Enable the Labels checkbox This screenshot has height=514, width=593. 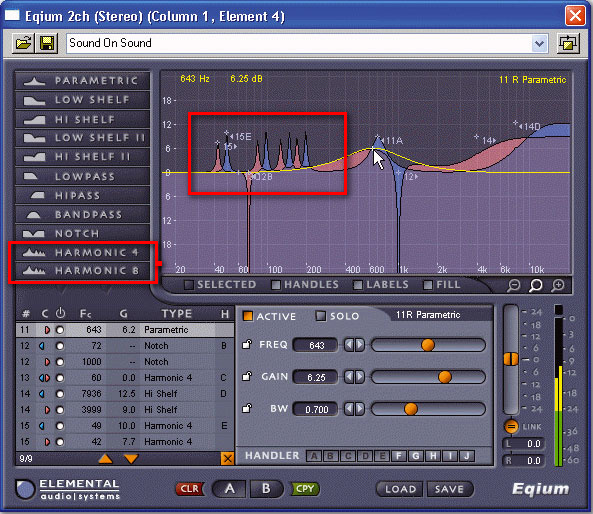(358, 285)
